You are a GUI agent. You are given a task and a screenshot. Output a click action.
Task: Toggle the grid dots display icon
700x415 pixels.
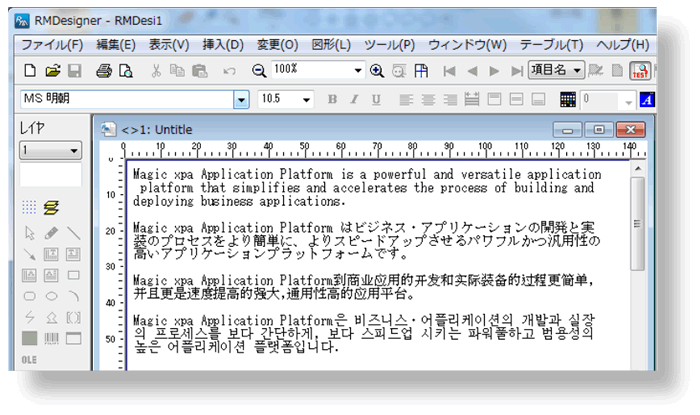pos(30,208)
